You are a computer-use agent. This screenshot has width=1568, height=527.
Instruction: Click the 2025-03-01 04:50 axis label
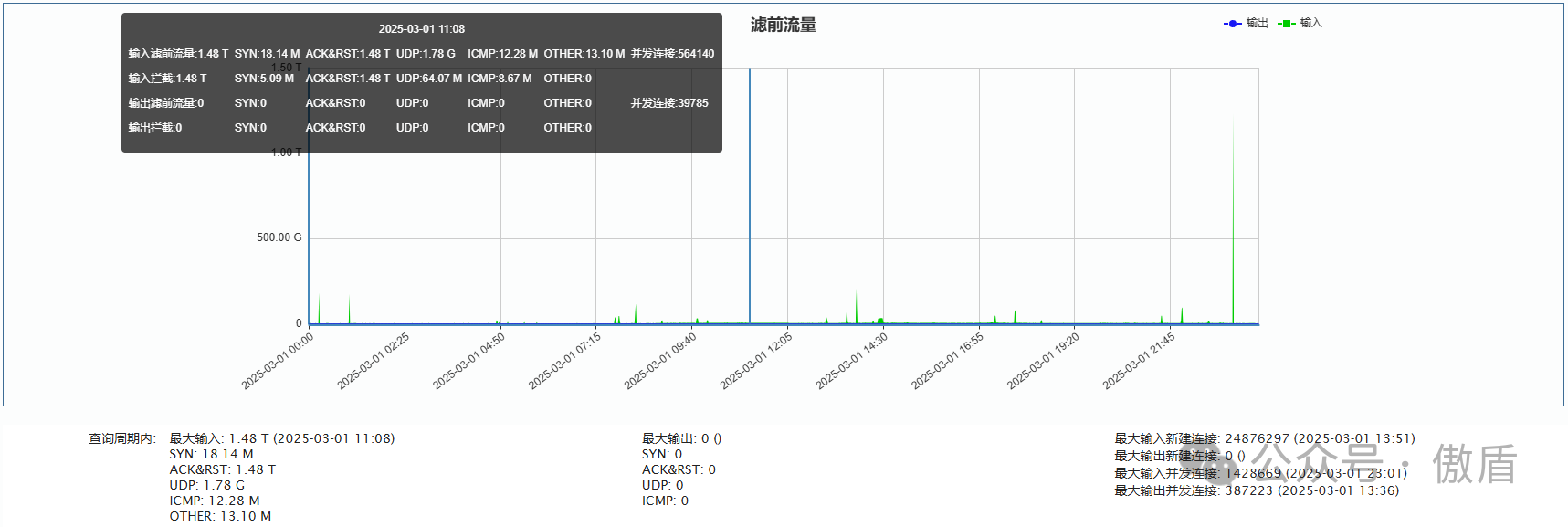[x=468, y=361]
